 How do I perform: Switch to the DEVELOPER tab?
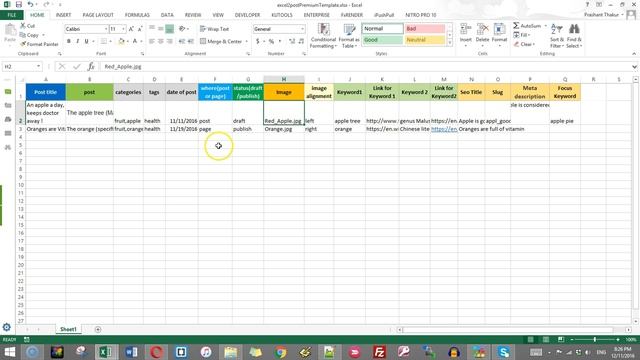click(x=247, y=15)
